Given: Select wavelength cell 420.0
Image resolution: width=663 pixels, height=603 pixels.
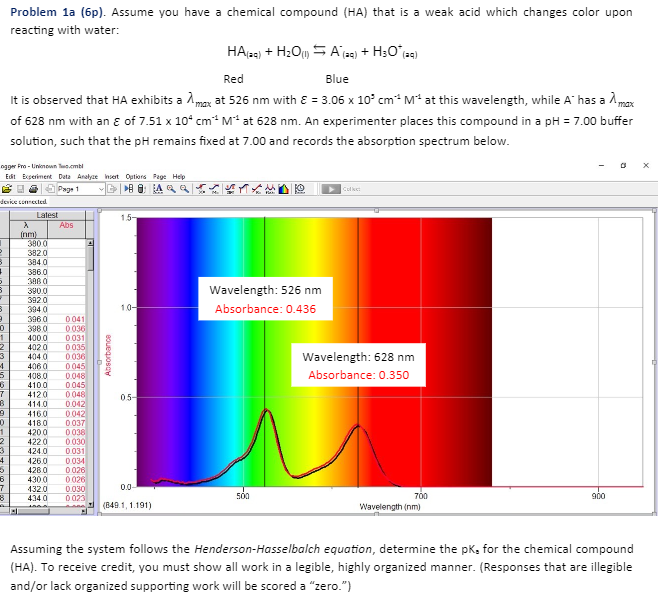Looking at the screenshot, I should [28, 432].
